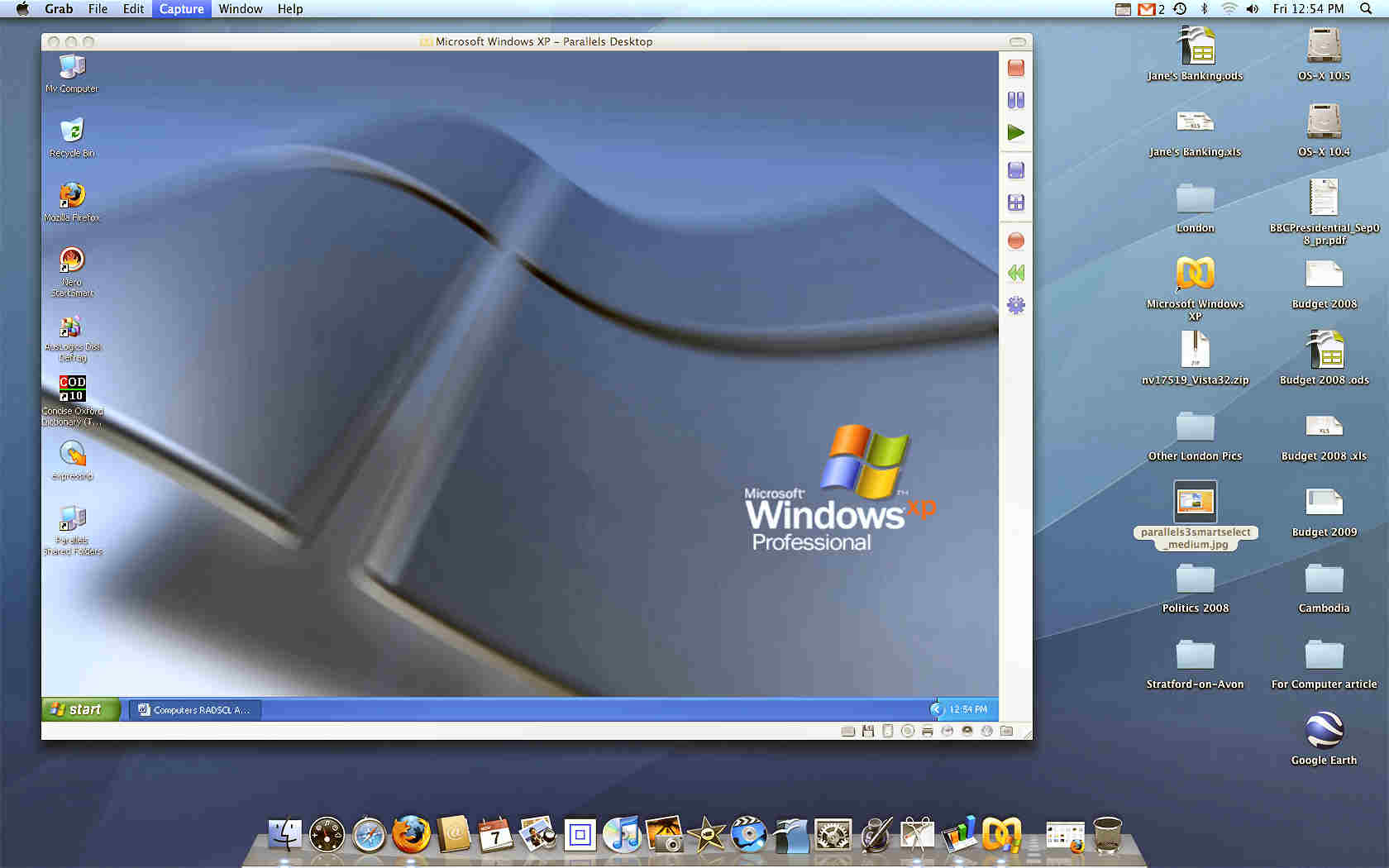Open the Capture menu
1389x868 pixels.
click(x=181, y=9)
